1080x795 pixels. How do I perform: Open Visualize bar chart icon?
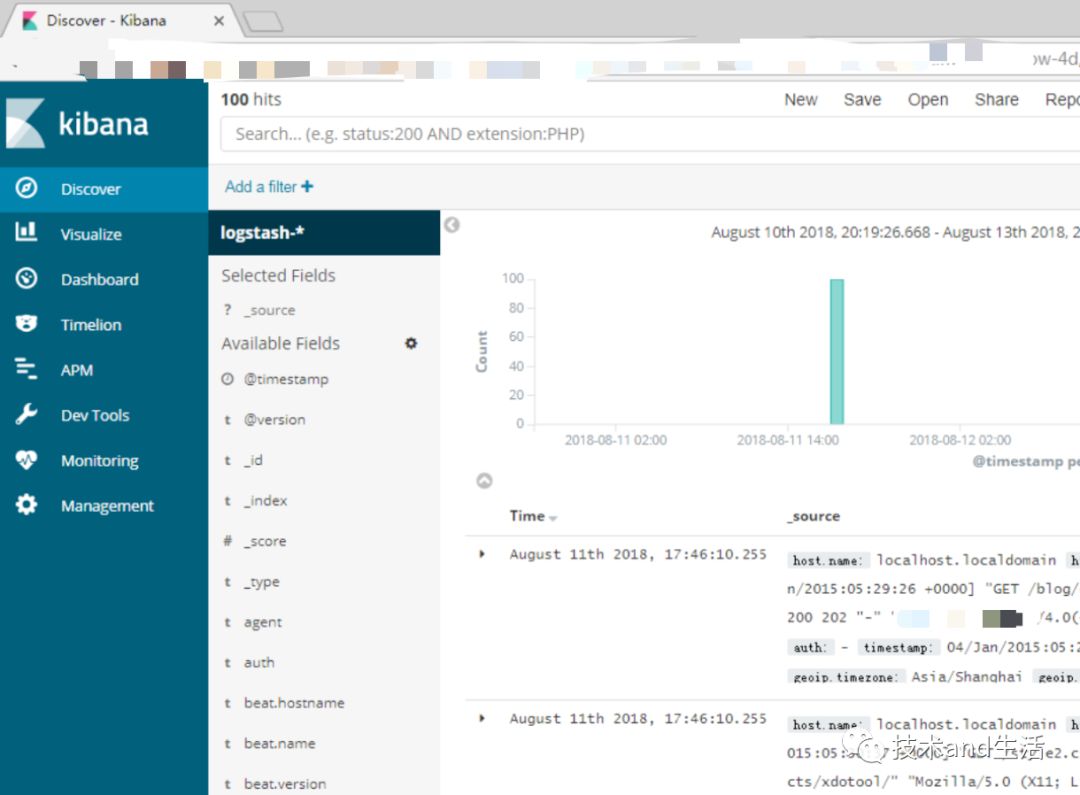coord(26,232)
